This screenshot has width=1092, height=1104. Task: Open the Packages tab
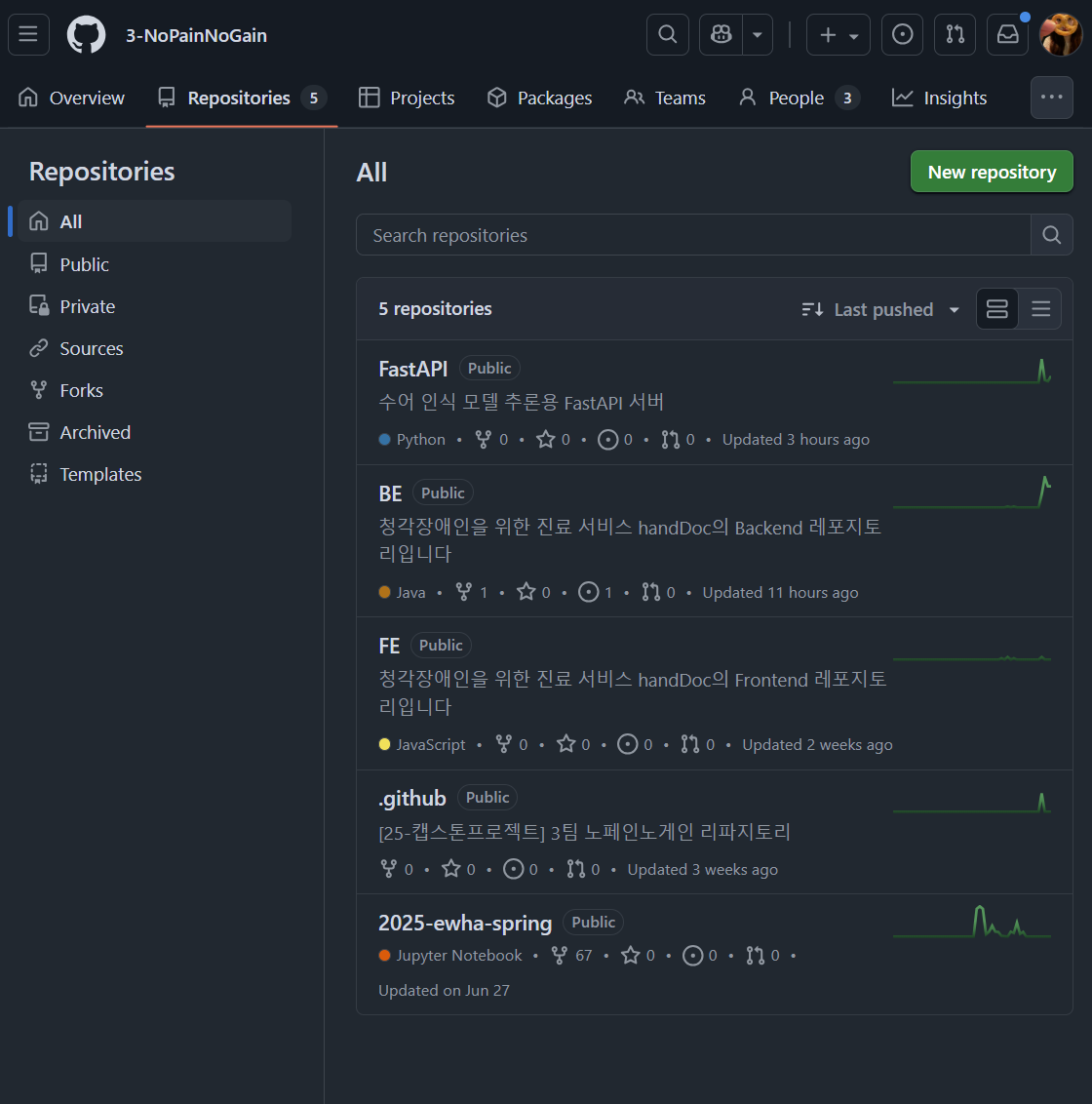click(x=539, y=98)
